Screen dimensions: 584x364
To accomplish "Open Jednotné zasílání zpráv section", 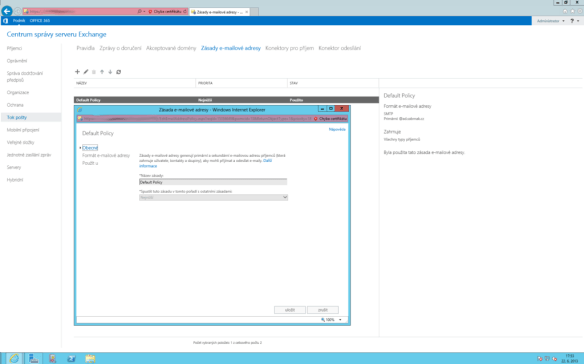I will click(x=29, y=155).
